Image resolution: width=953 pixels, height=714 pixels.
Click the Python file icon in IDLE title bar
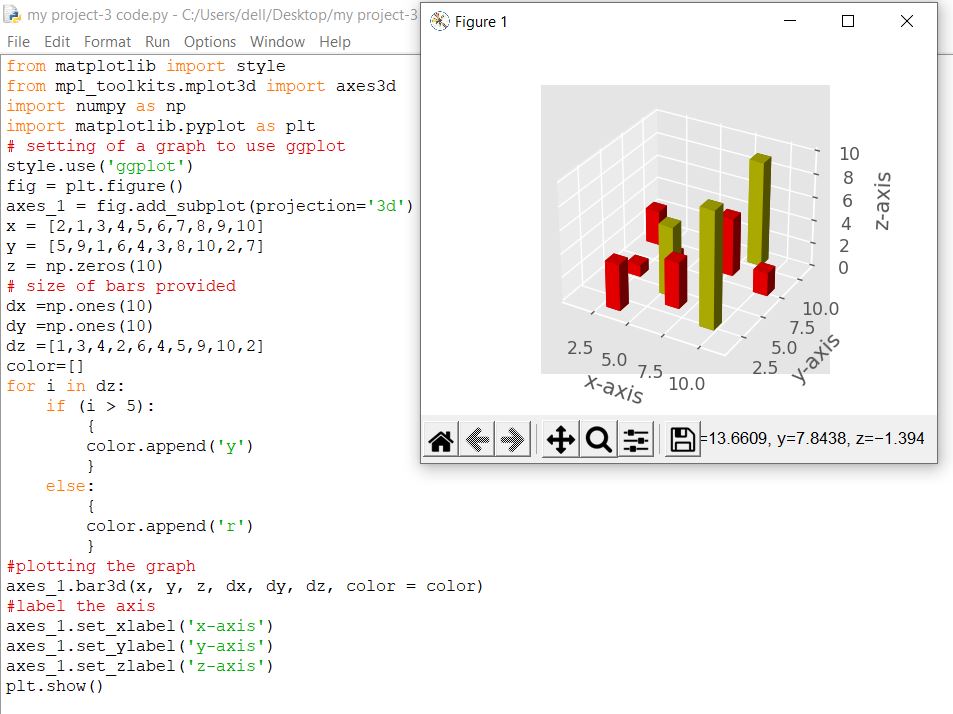13,15
